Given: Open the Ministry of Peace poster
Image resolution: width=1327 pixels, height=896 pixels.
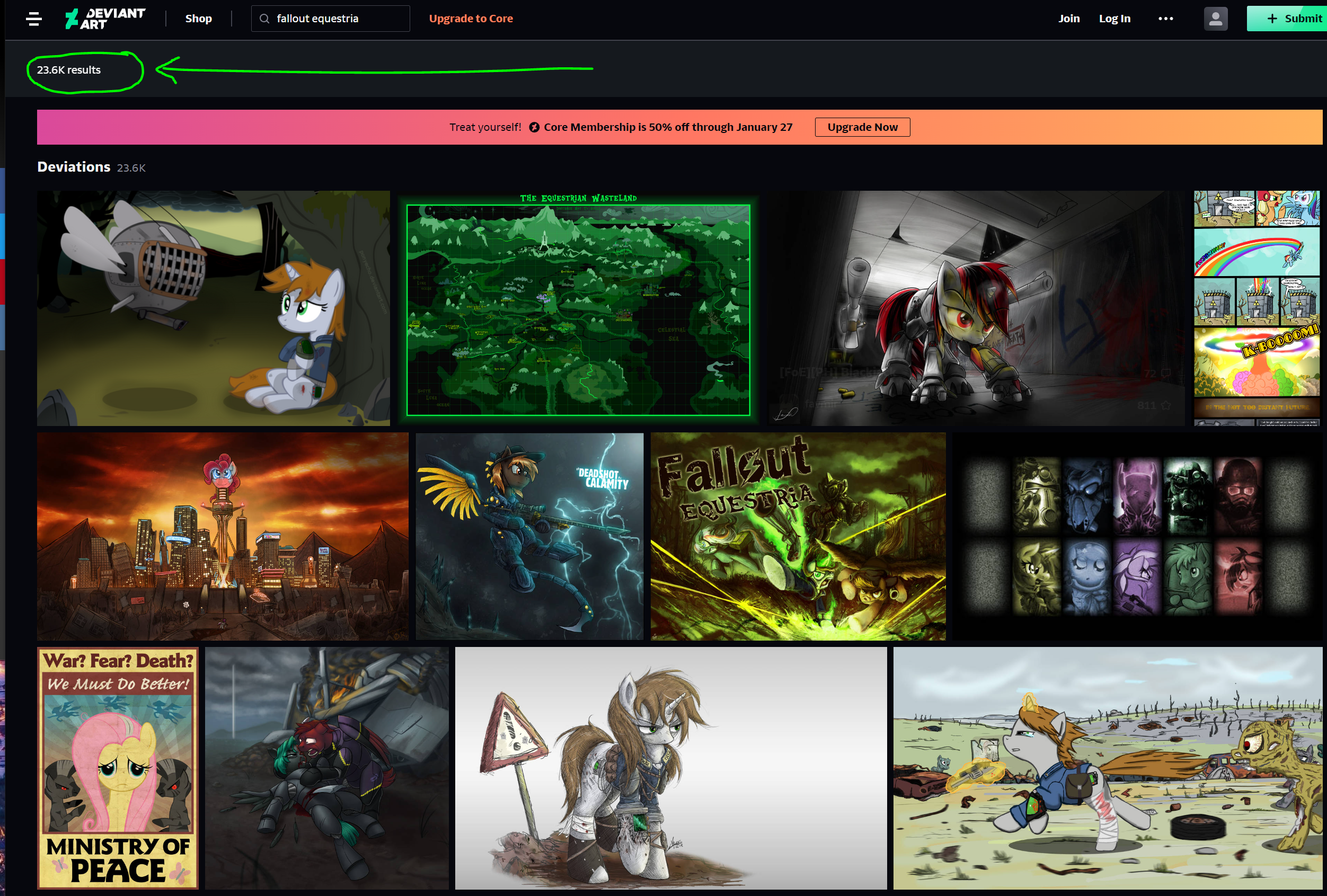Looking at the screenshot, I should pyautogui.click(x=118, y=768).
